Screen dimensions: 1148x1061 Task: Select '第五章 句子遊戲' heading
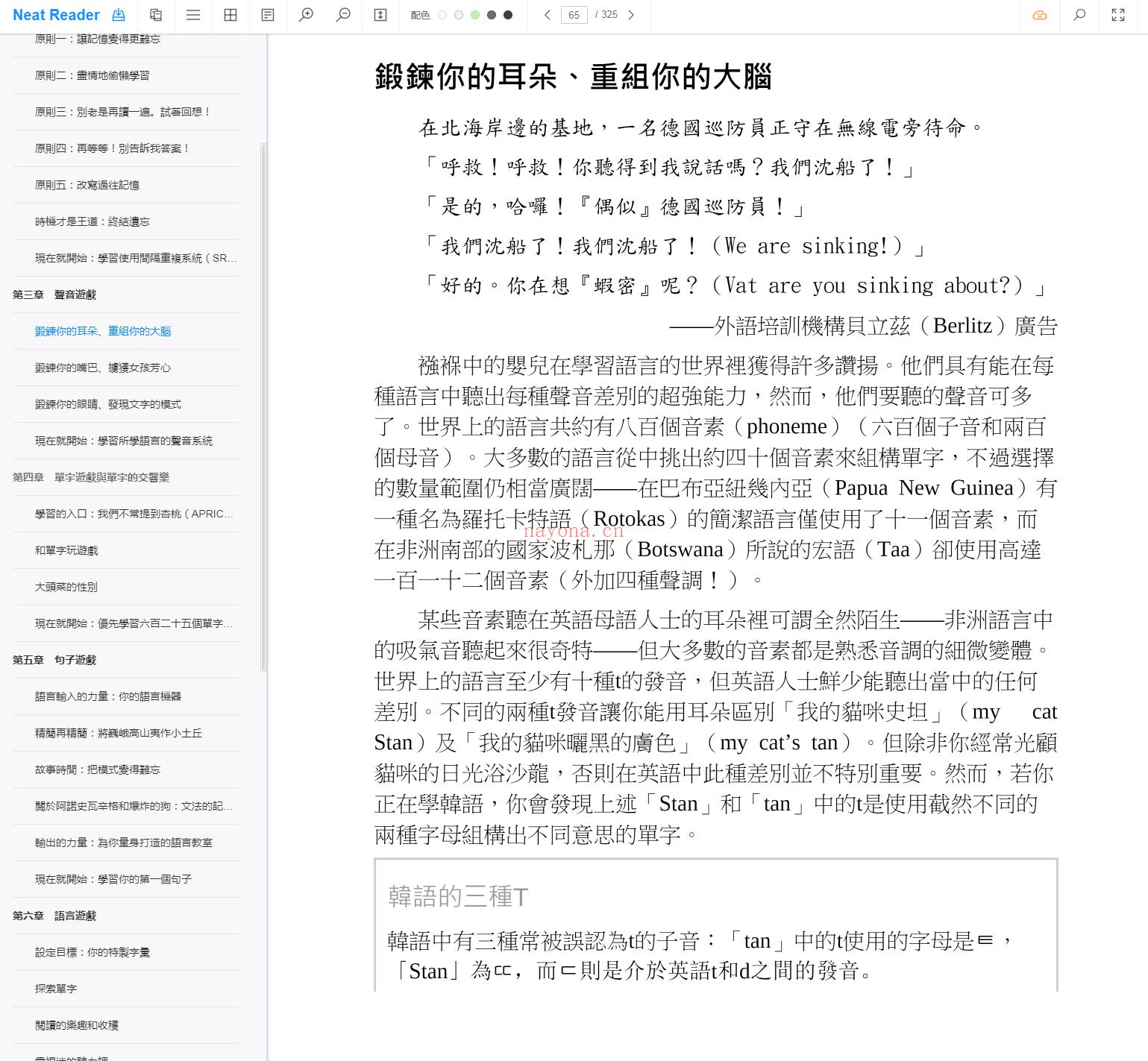coord(54,660)
